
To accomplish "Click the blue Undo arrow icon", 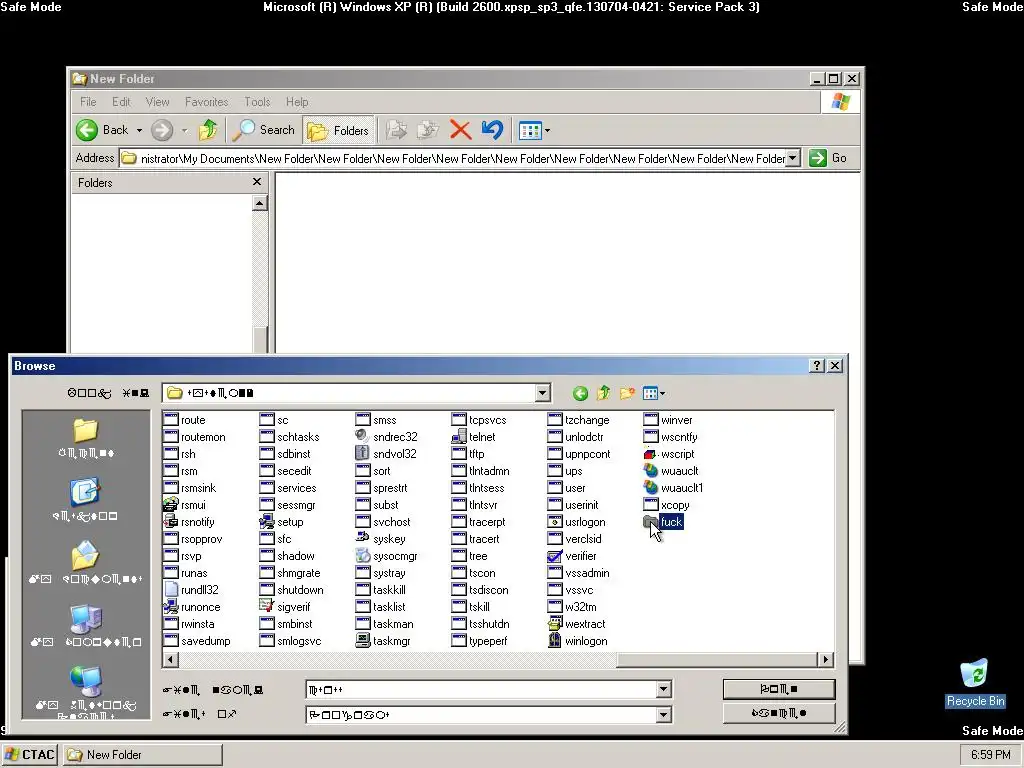I will coord(492,130).
